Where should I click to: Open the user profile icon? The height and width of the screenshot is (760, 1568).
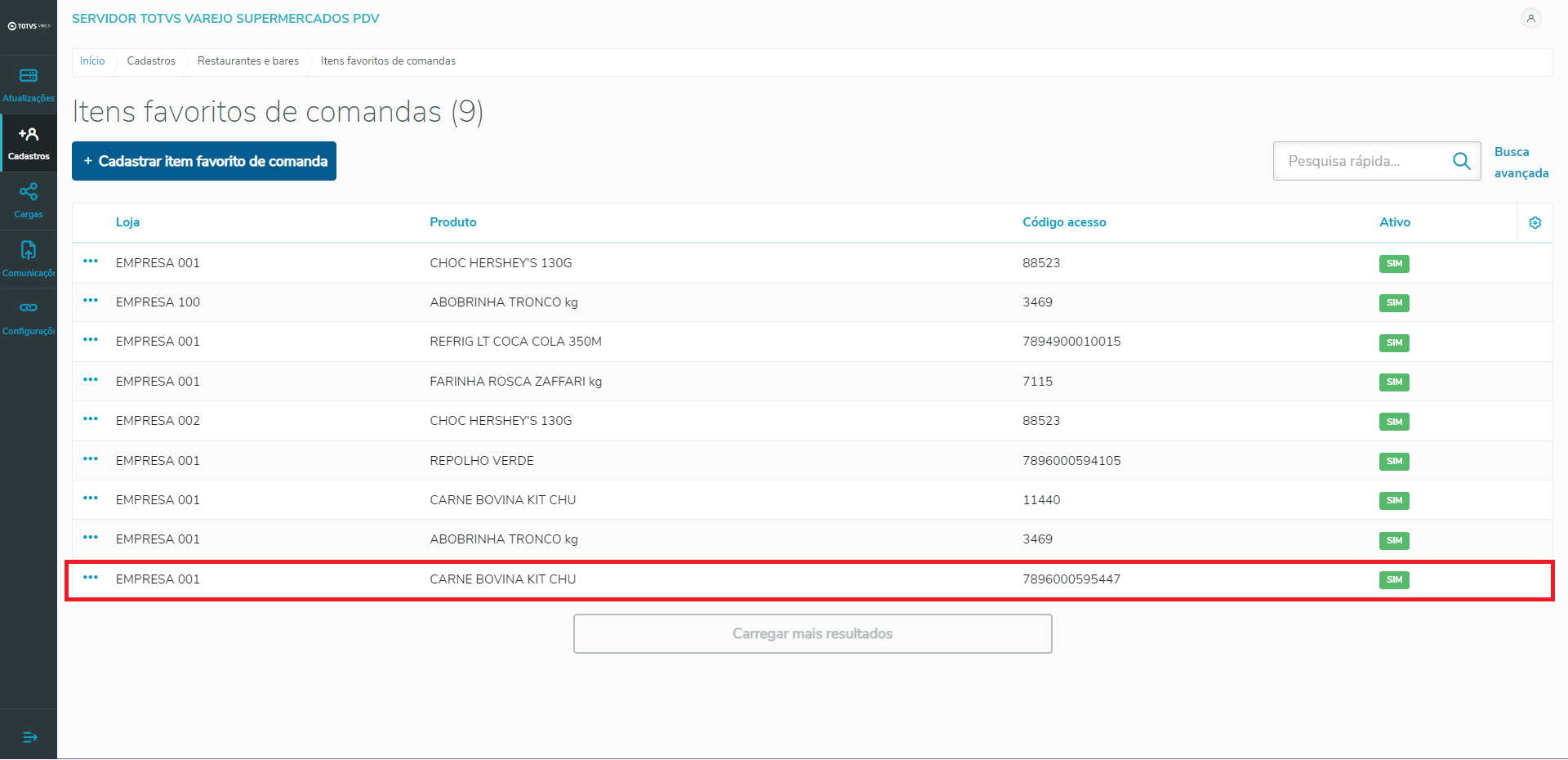click(x=1531, y=18)
